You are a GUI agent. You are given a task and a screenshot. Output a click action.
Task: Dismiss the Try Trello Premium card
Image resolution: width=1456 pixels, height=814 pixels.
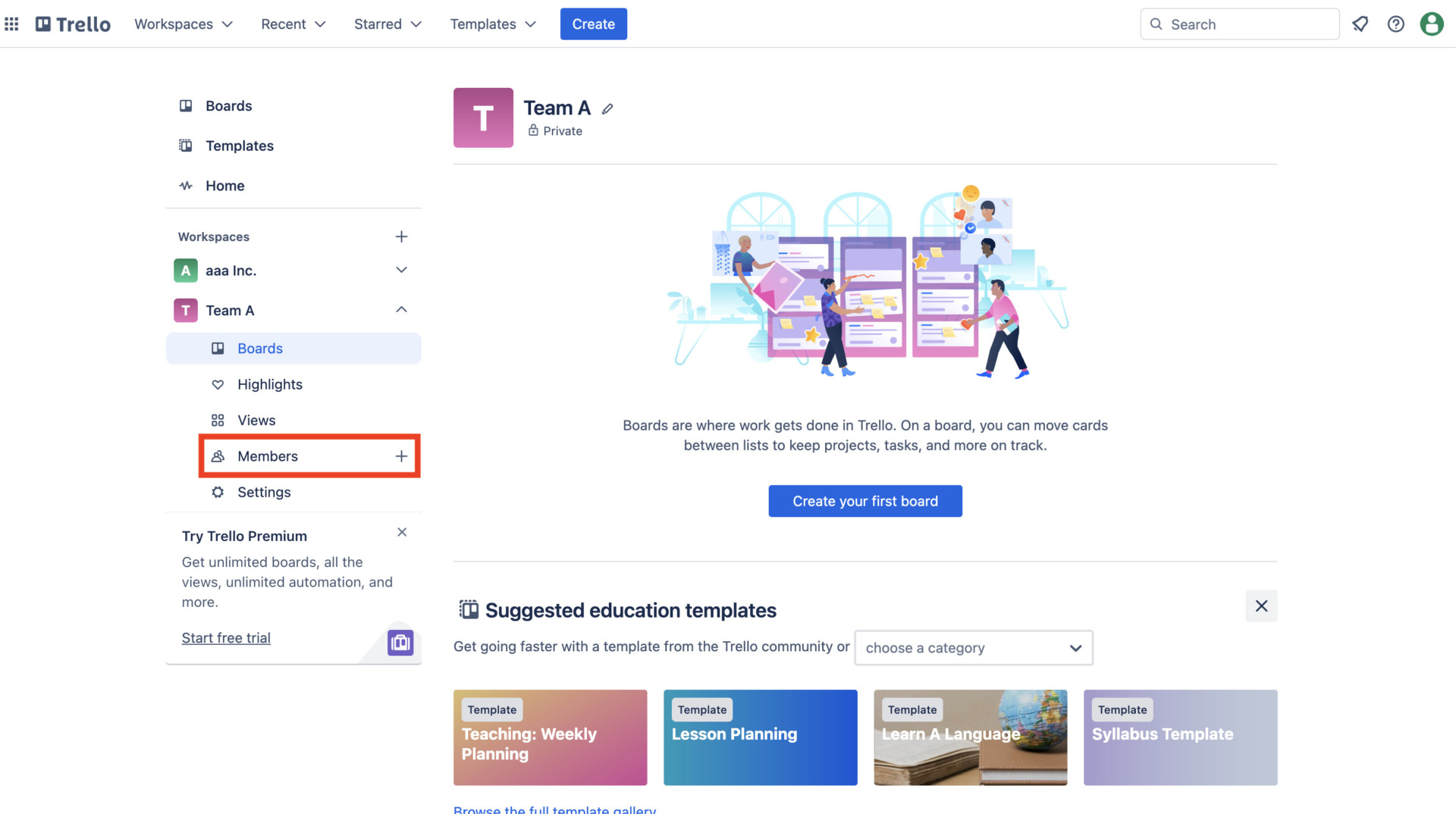(x=402, y=532)
